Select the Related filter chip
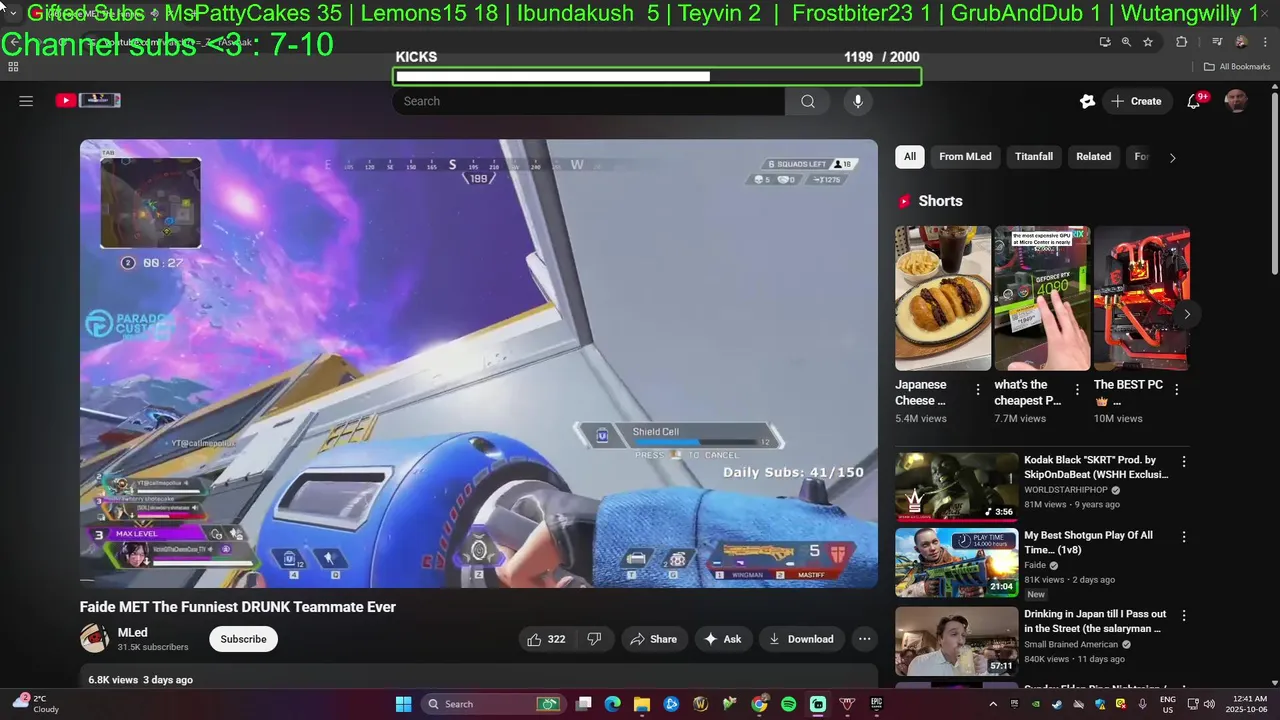Image resolution: width=1280 pixels, height=720 pixels. tap(1093, 156)
